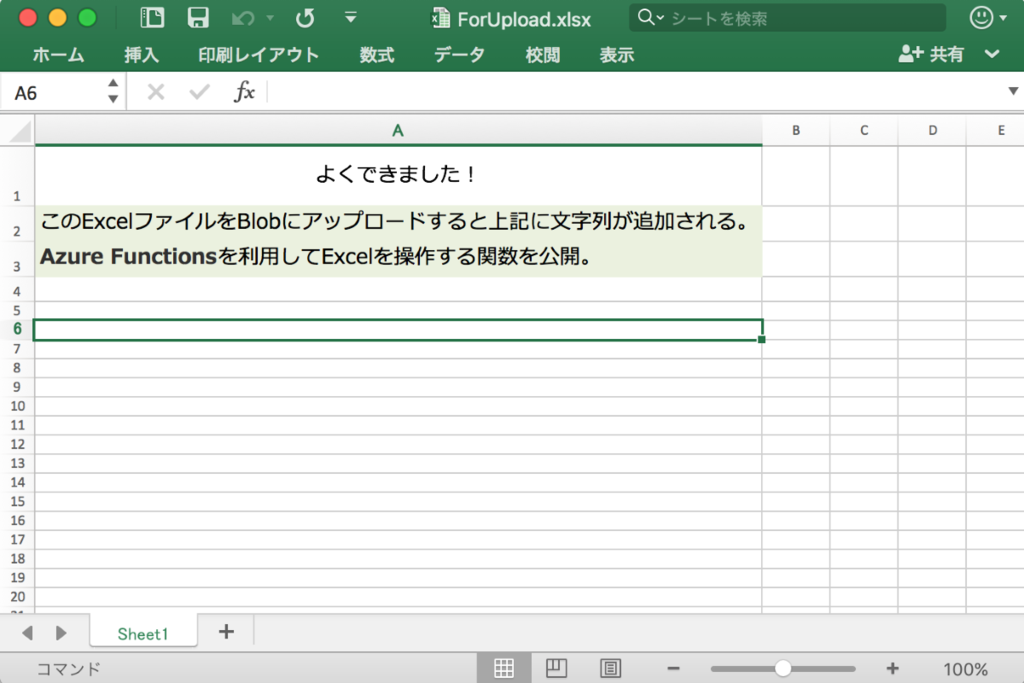
Task: Click the コマンド status bar text
Action: 69,669
